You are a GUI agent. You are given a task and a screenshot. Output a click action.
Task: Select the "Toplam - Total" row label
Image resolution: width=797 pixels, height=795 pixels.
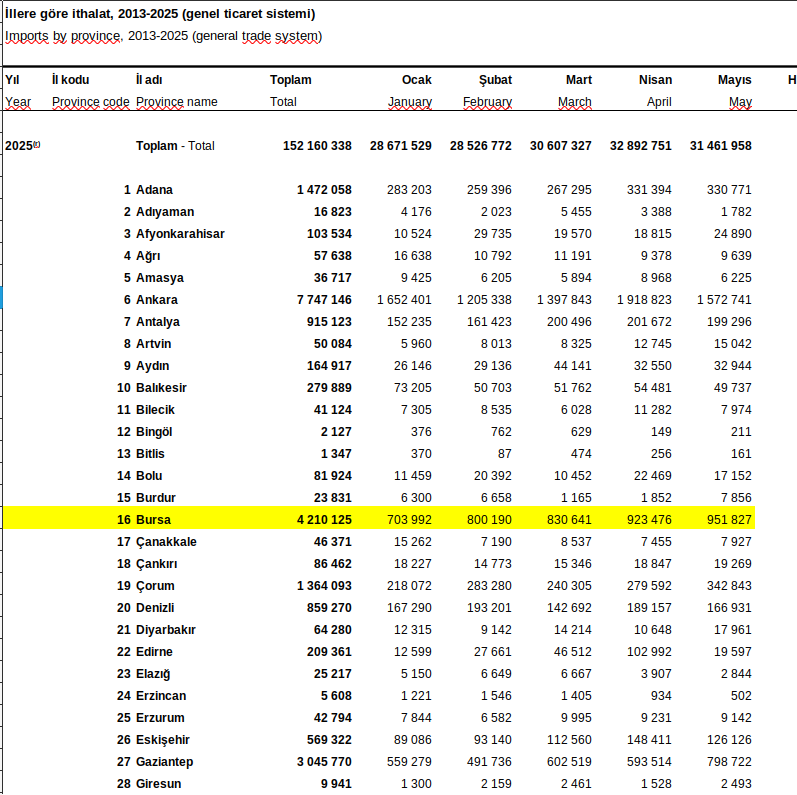175,146
